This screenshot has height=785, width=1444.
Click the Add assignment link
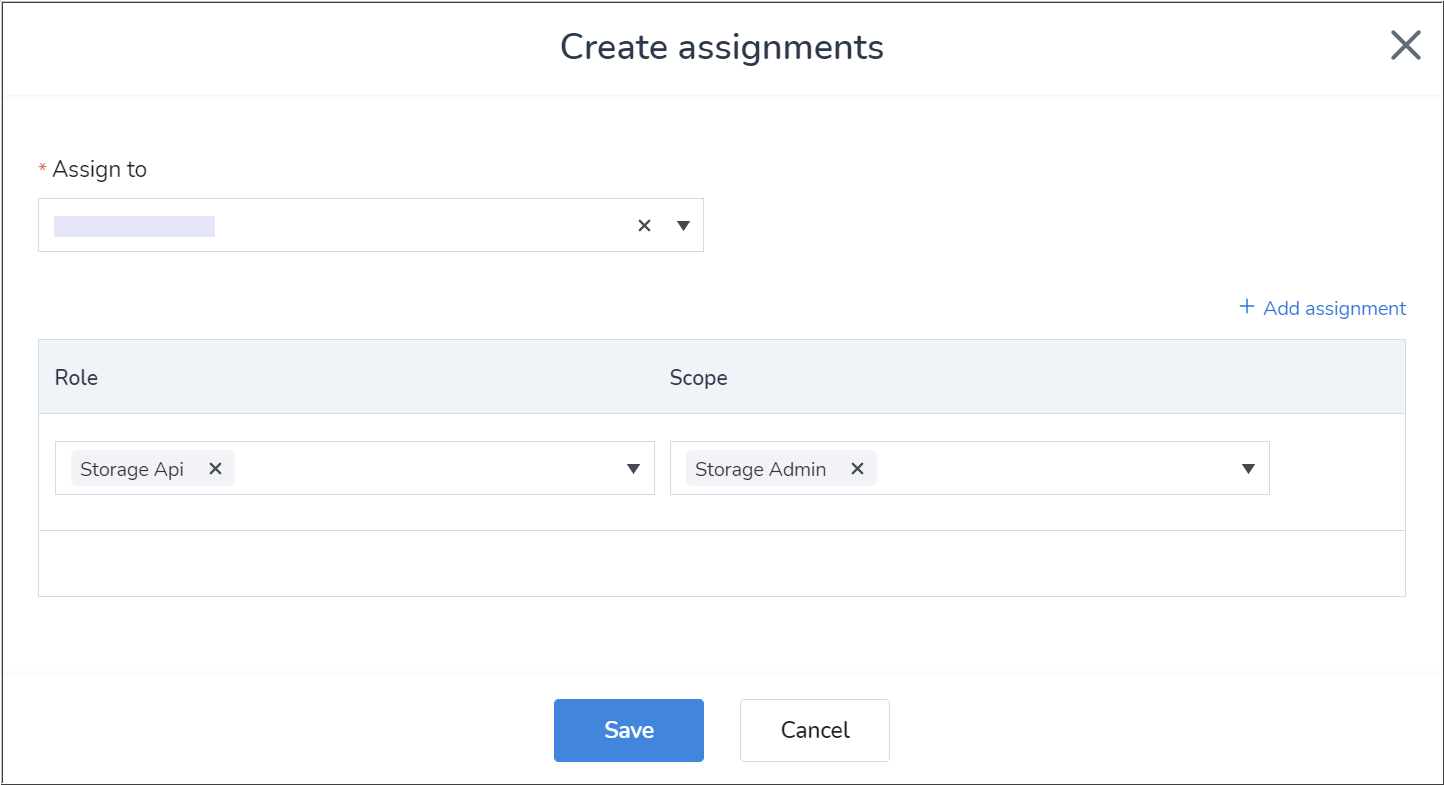[1322, 308]
